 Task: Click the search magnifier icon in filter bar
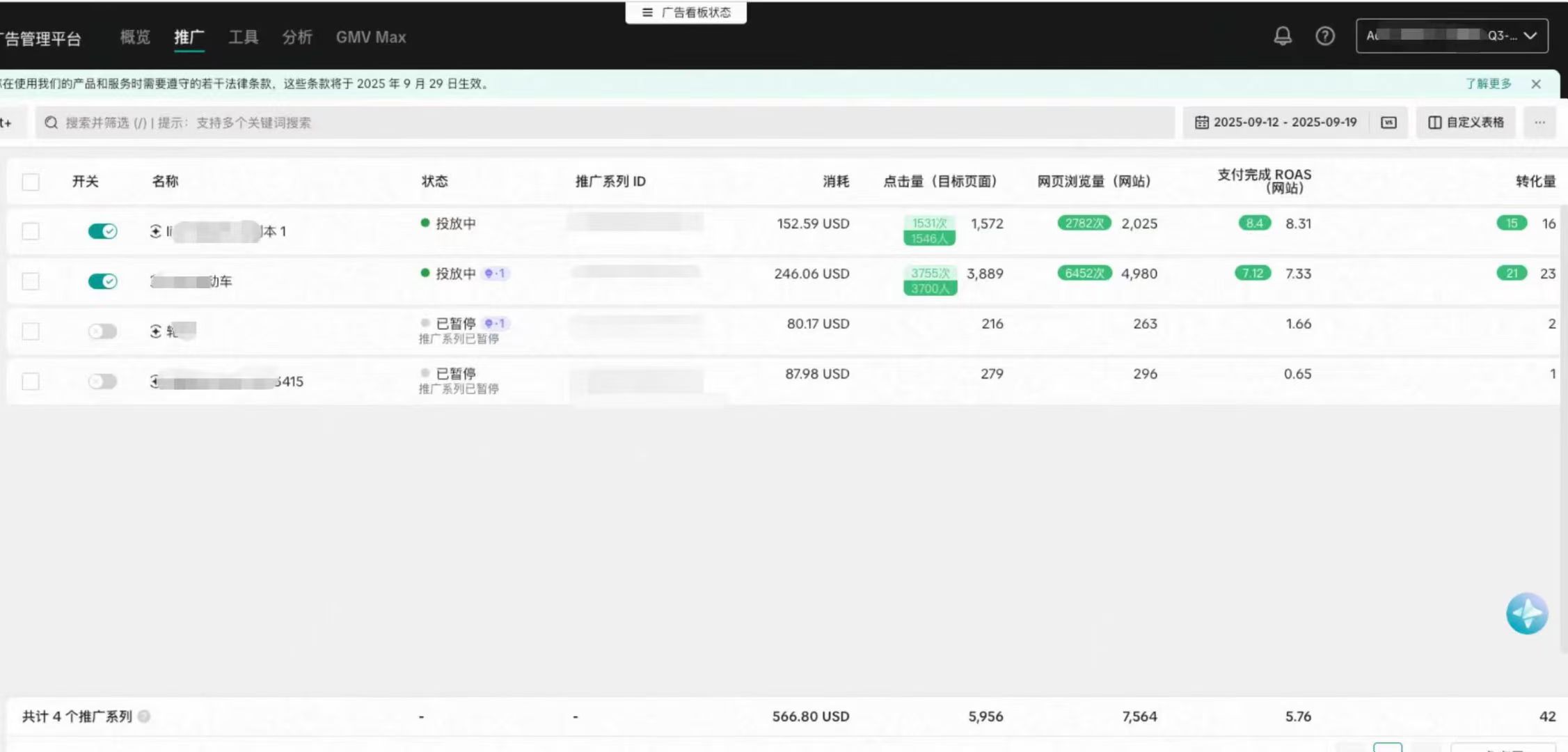(51, 122)
